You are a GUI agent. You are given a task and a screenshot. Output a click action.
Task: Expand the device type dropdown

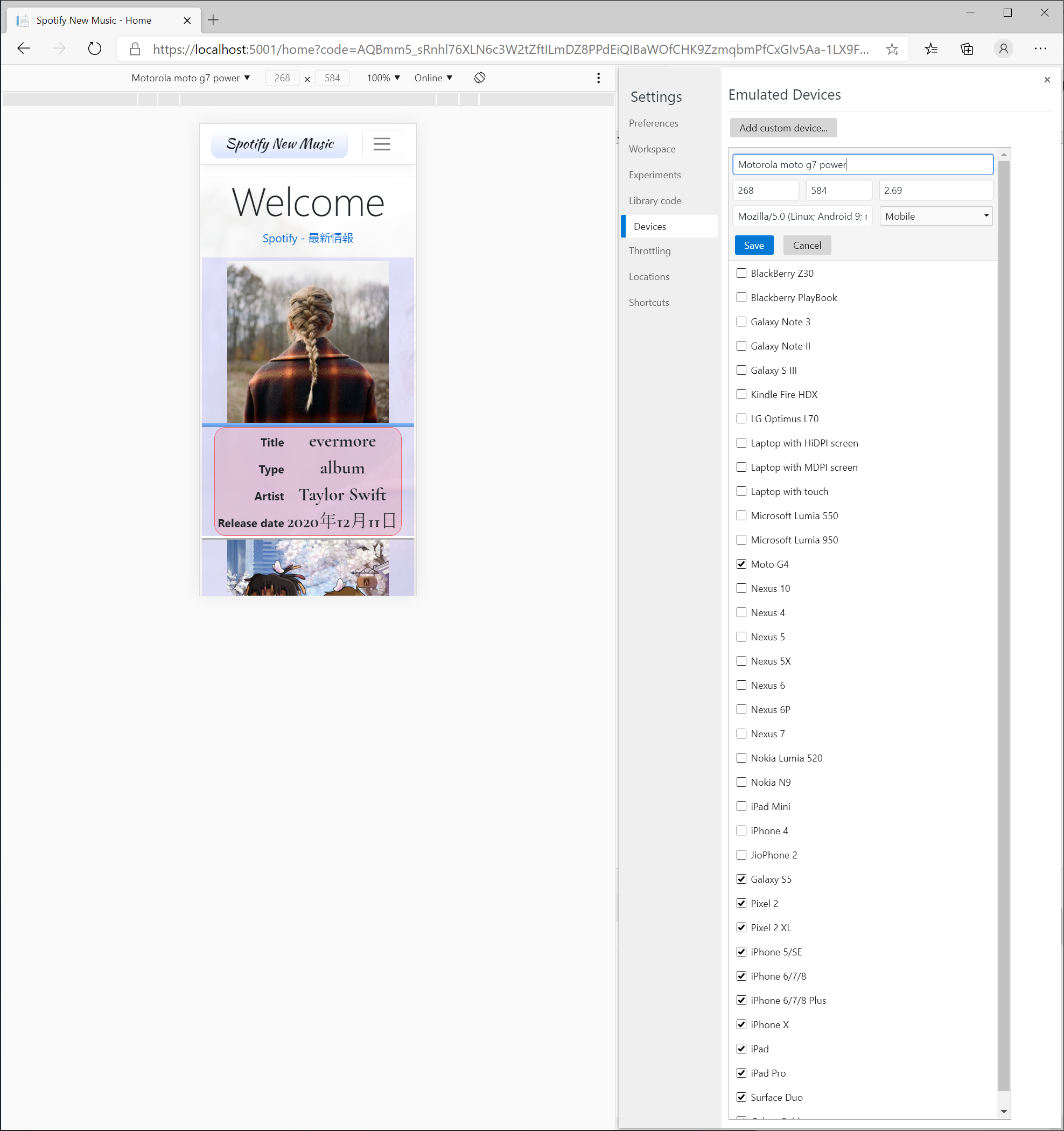935,216
